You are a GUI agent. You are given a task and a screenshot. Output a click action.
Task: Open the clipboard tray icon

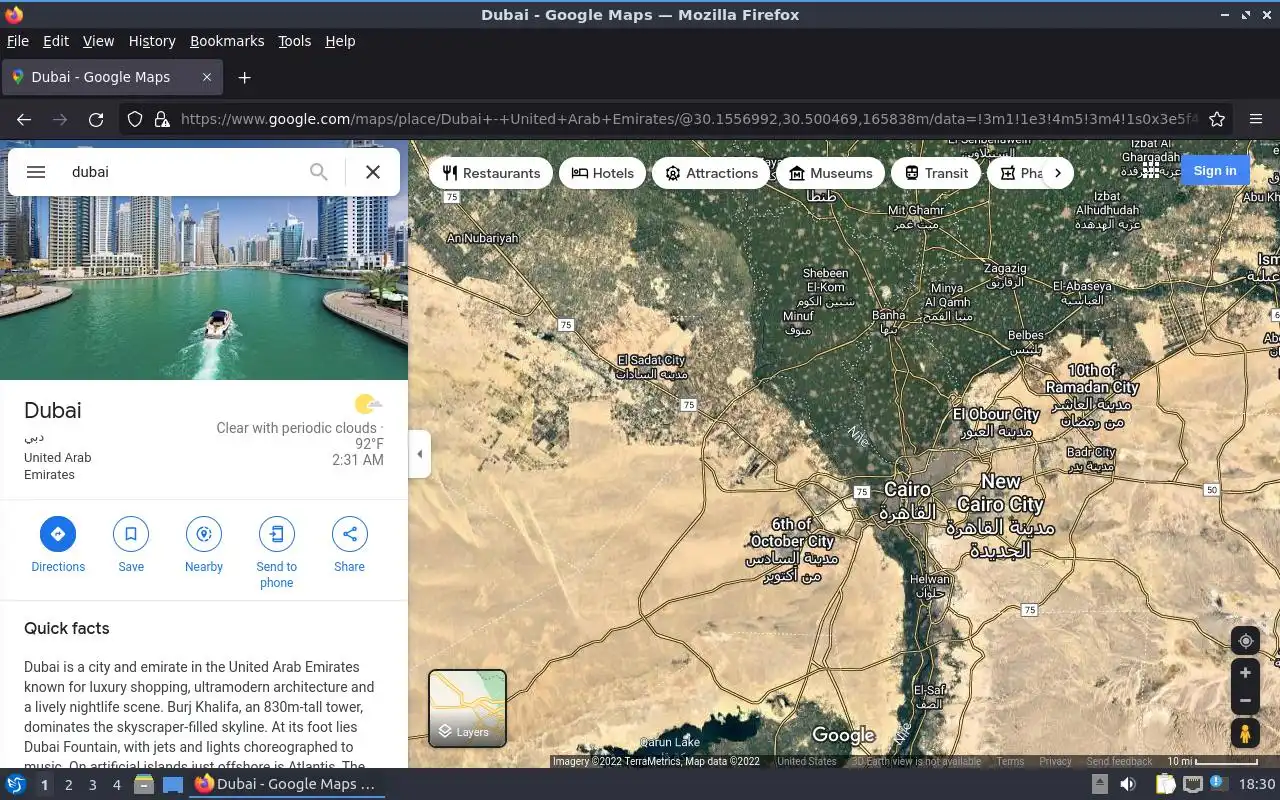1165,784
